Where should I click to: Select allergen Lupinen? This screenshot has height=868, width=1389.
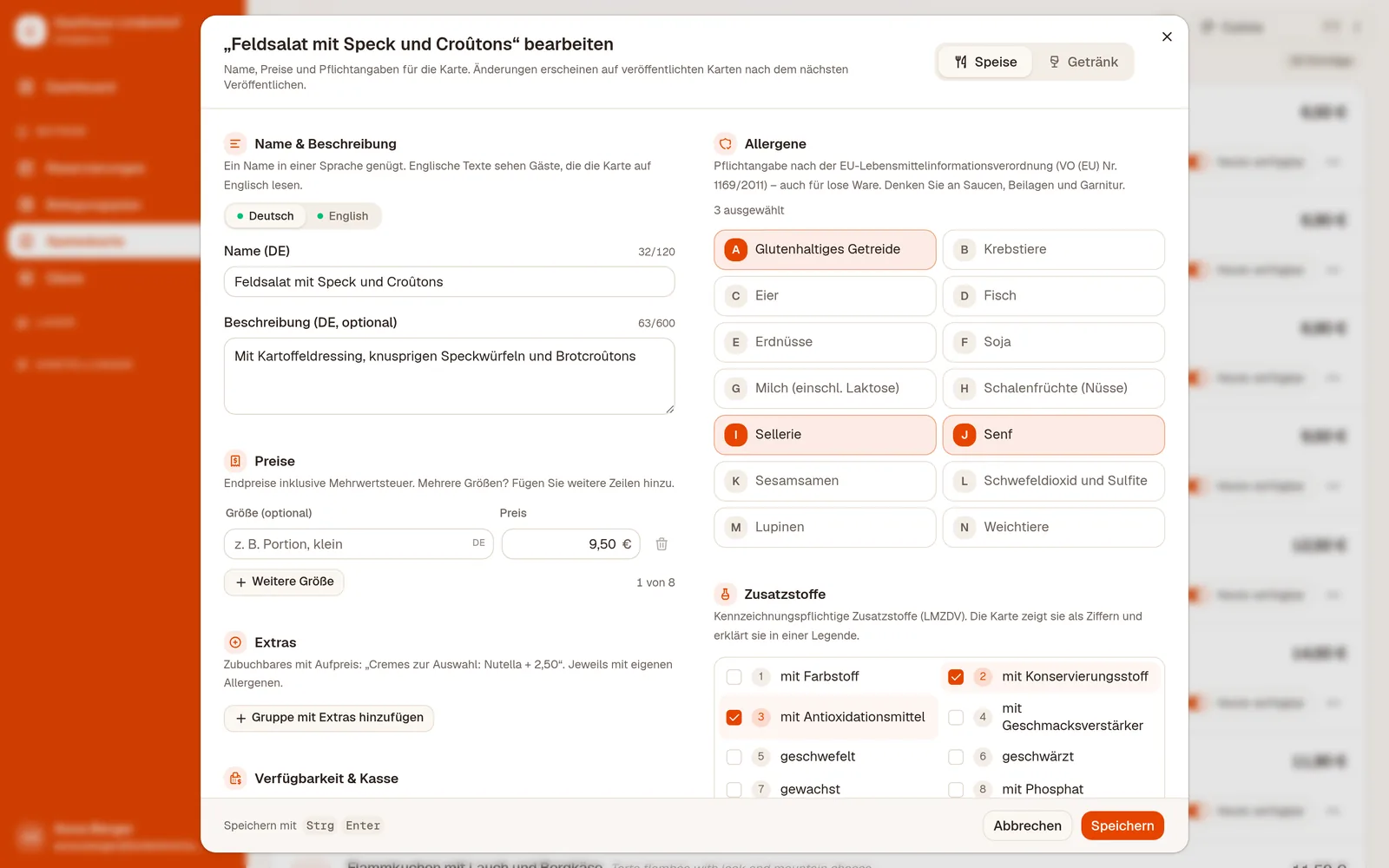(825, 528)
